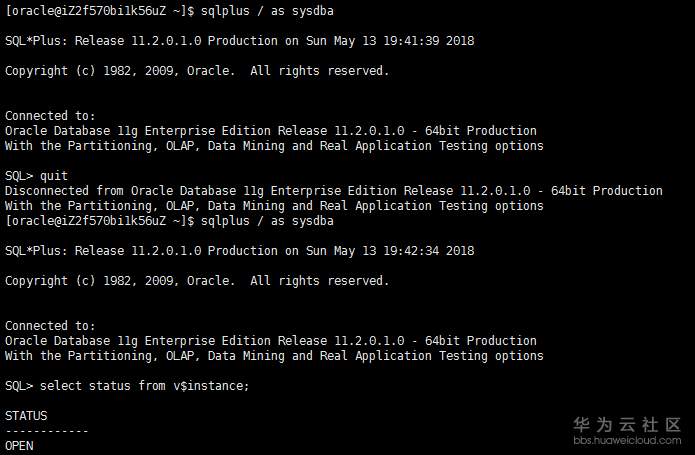The height and width of the screenshot is (455, 695).
Task: Click "2018" in the 19:41:39 banner line
Action: (460, 41)
